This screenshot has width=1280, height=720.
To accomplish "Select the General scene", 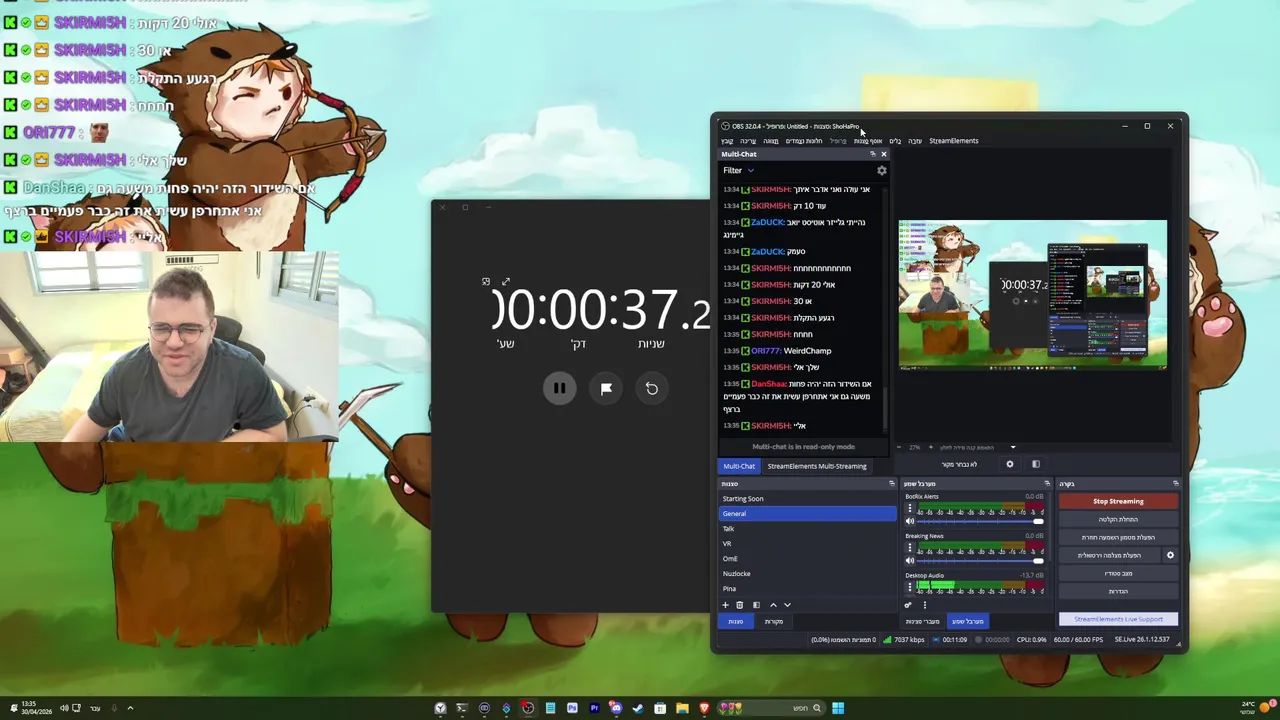I will point(808,514).
